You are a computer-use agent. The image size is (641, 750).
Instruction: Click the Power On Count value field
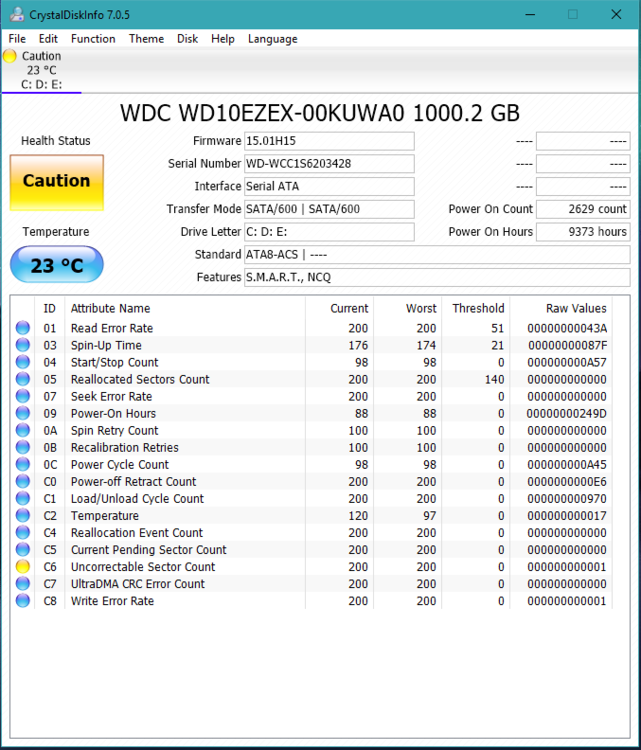pyautogui.click(x=583, y=209)
